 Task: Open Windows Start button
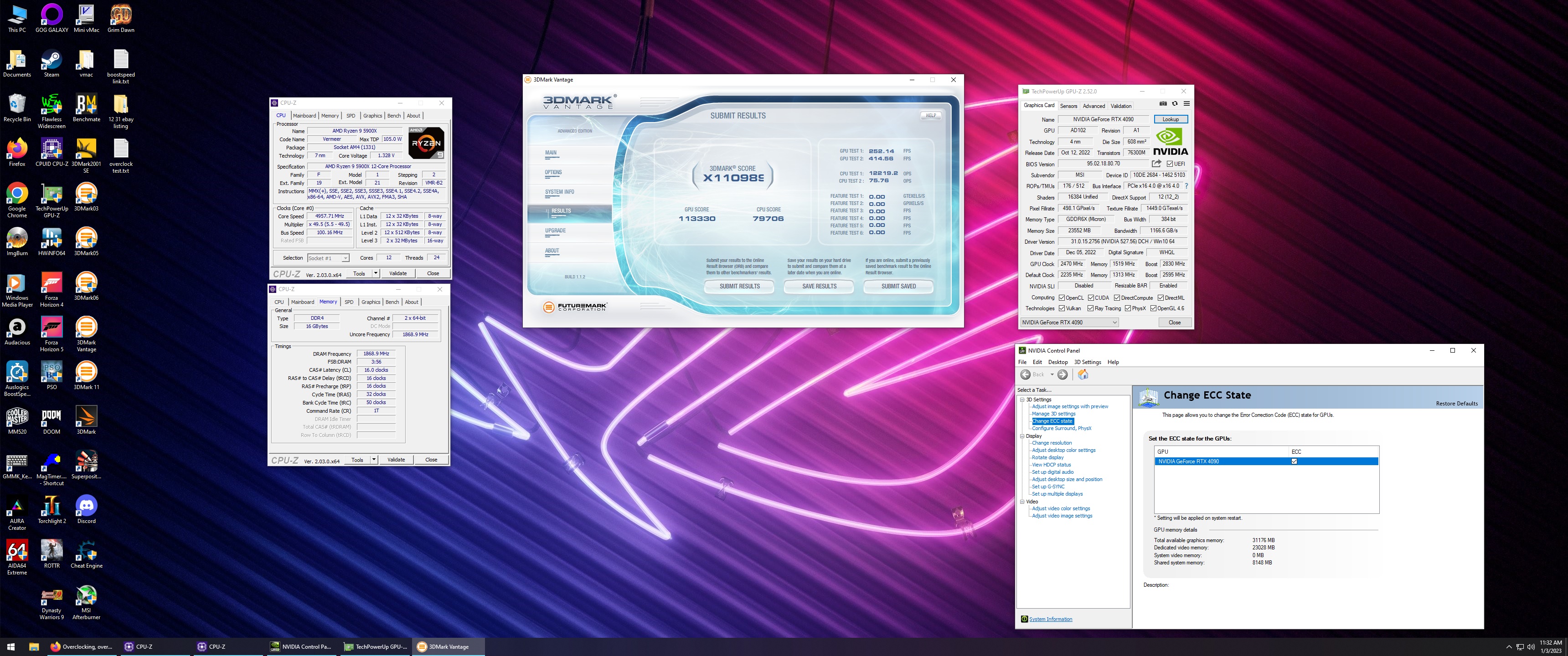(10, 646)
